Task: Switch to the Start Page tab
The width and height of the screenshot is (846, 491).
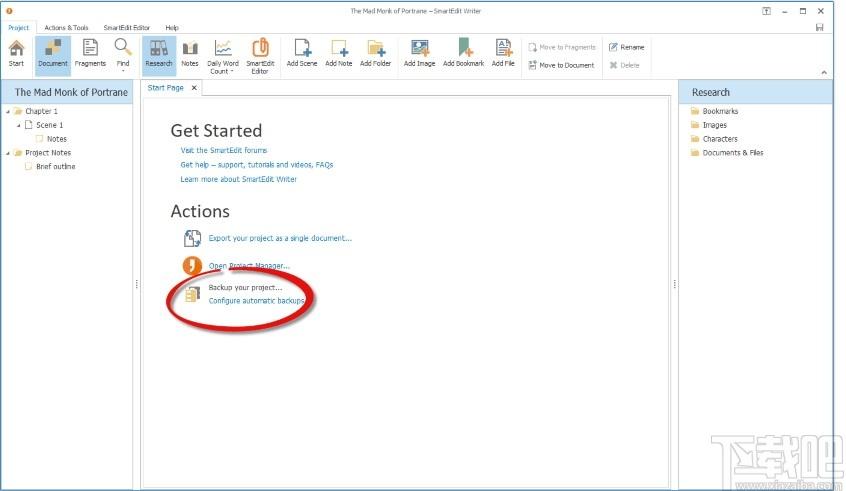Action: point(166,87)
